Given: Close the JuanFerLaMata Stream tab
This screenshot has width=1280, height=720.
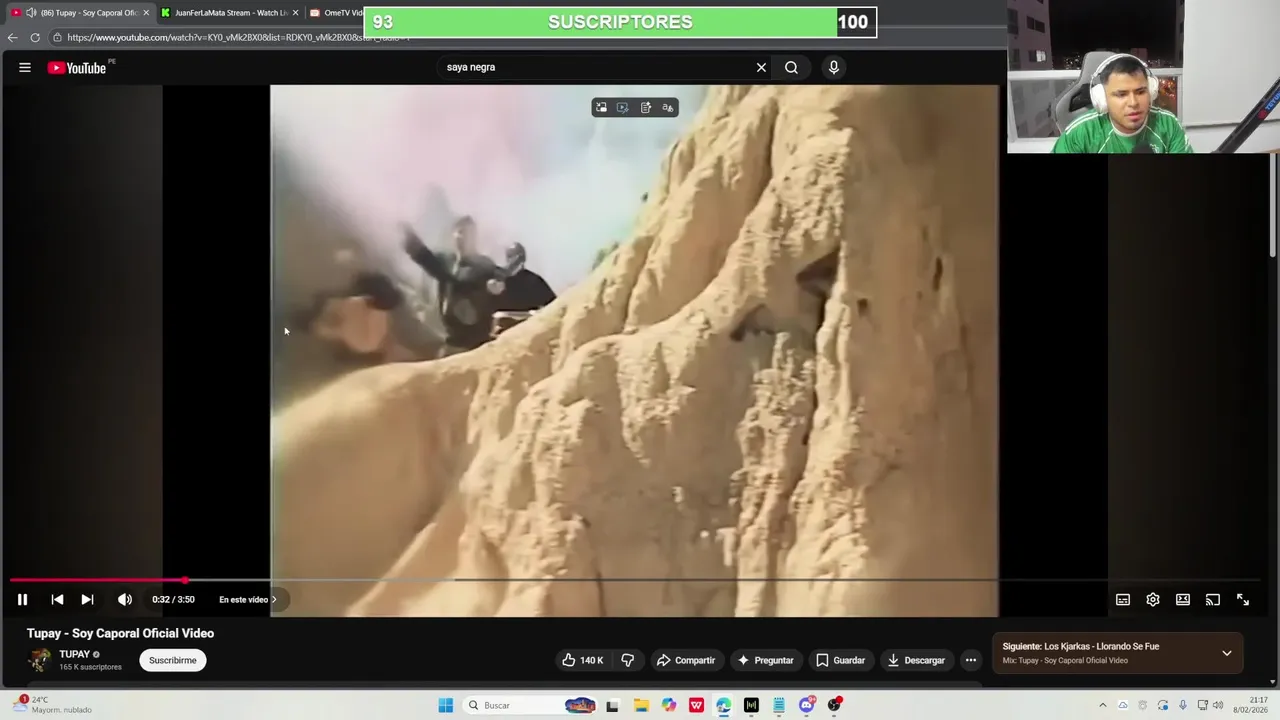Looking at the screenshot, I should tap(295, 13).
